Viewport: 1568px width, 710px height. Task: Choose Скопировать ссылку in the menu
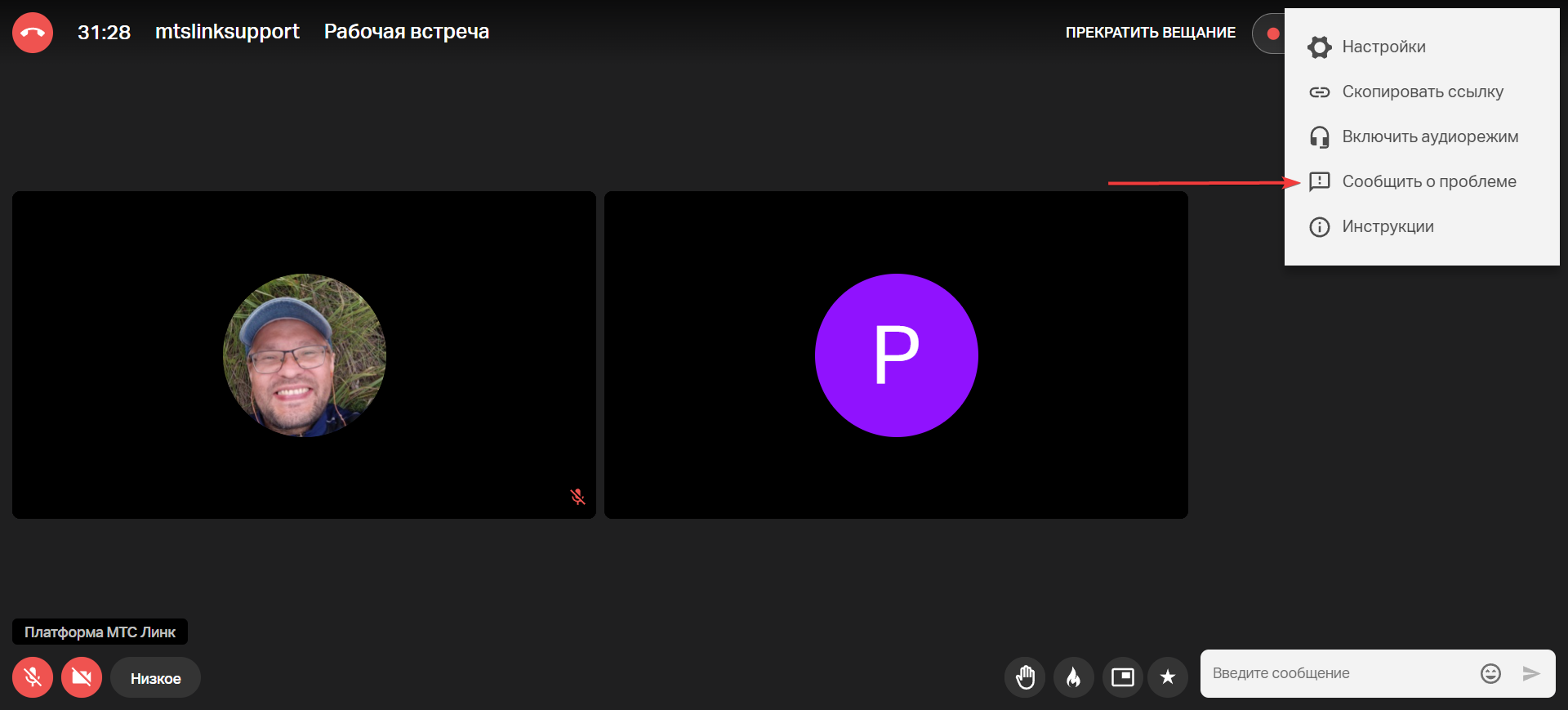1422,92
